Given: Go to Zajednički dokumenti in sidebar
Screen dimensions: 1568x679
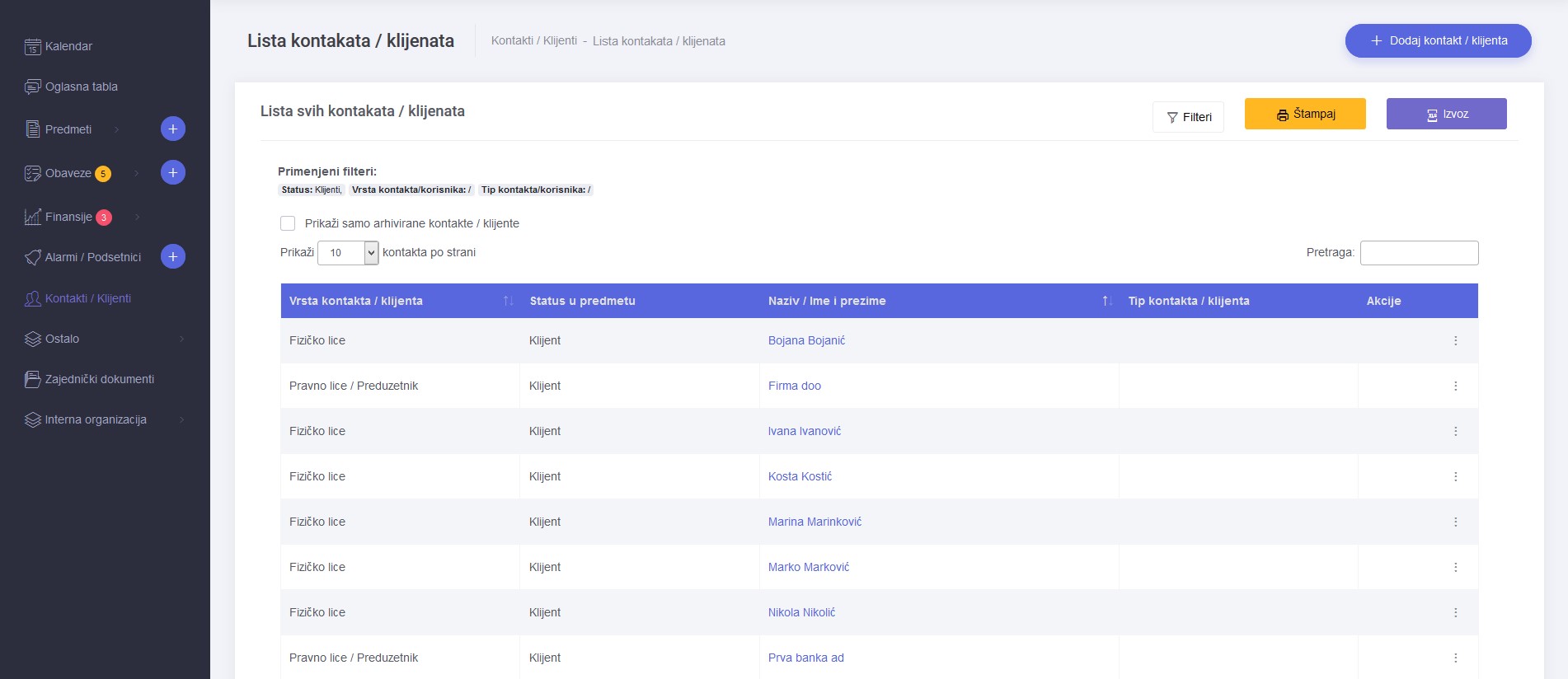Looking at the screenshot, I should click(x=99, y=379).
